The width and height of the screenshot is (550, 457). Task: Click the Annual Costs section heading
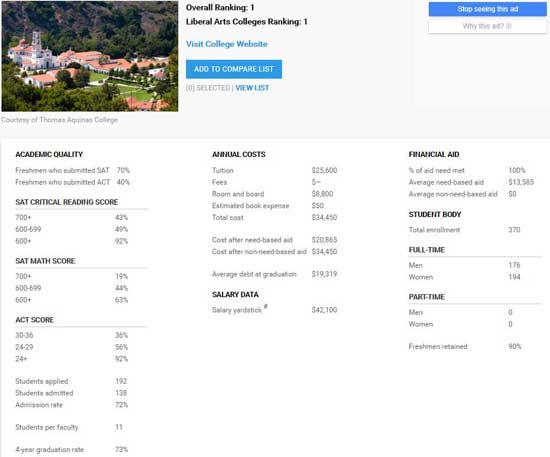pyautogui.click(x=239, y=154)
